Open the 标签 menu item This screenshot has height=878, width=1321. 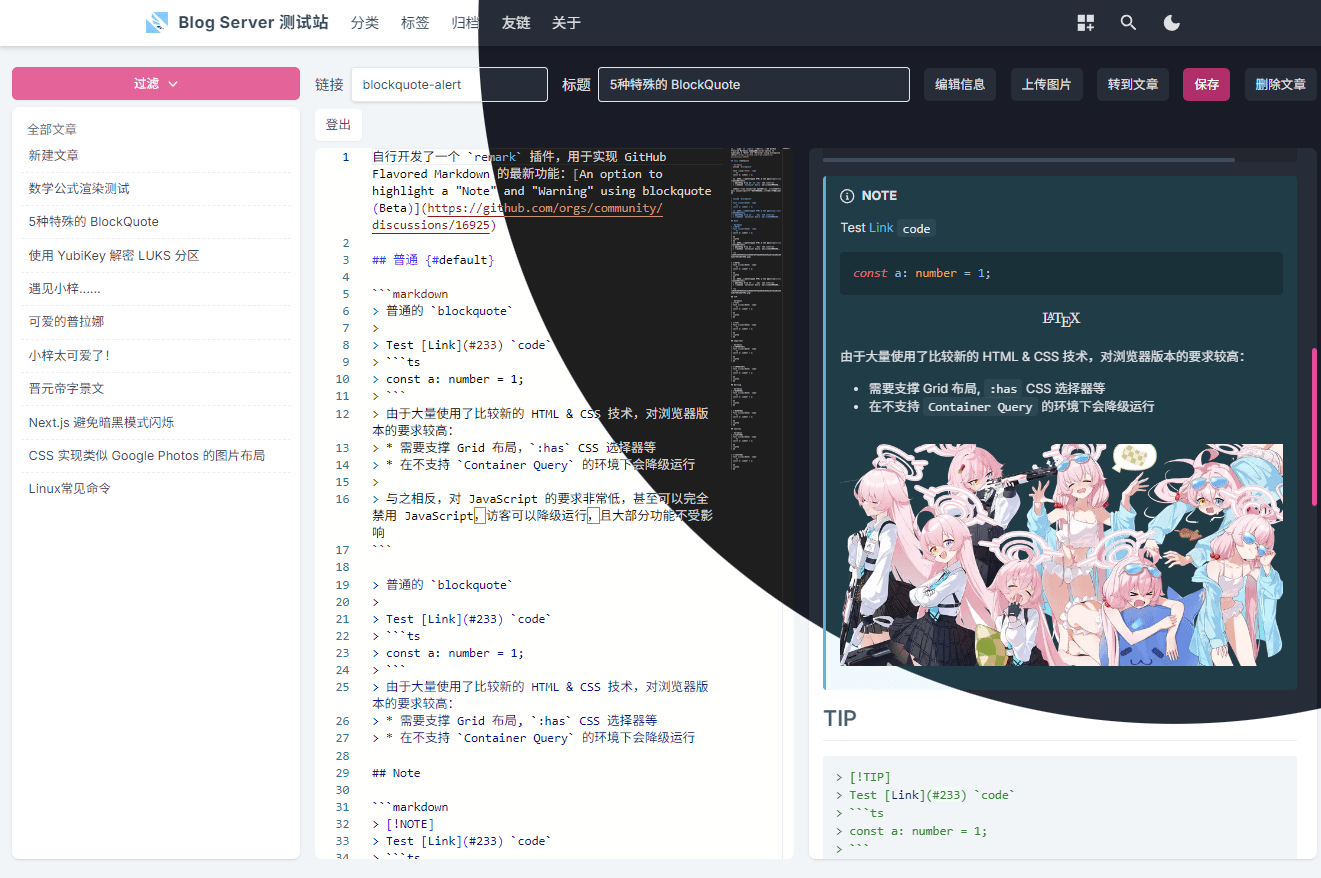pyautogui.click(x=415, y=23)
